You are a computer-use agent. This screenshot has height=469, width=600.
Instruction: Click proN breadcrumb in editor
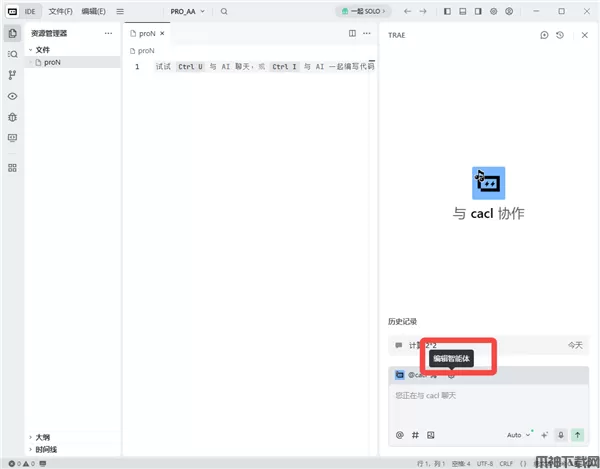coord(142,50)
